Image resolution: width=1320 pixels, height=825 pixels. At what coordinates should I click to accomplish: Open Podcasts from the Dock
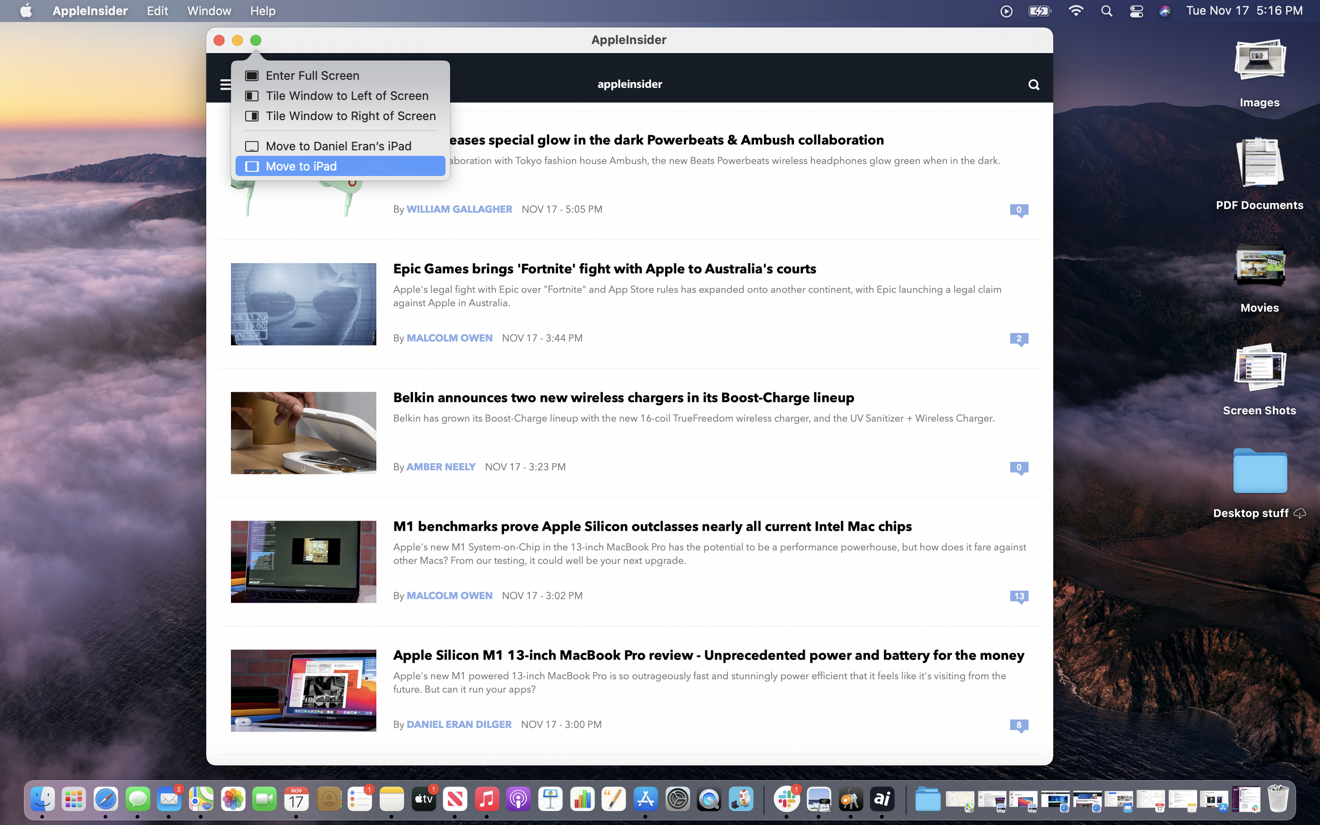coord(518,799)
